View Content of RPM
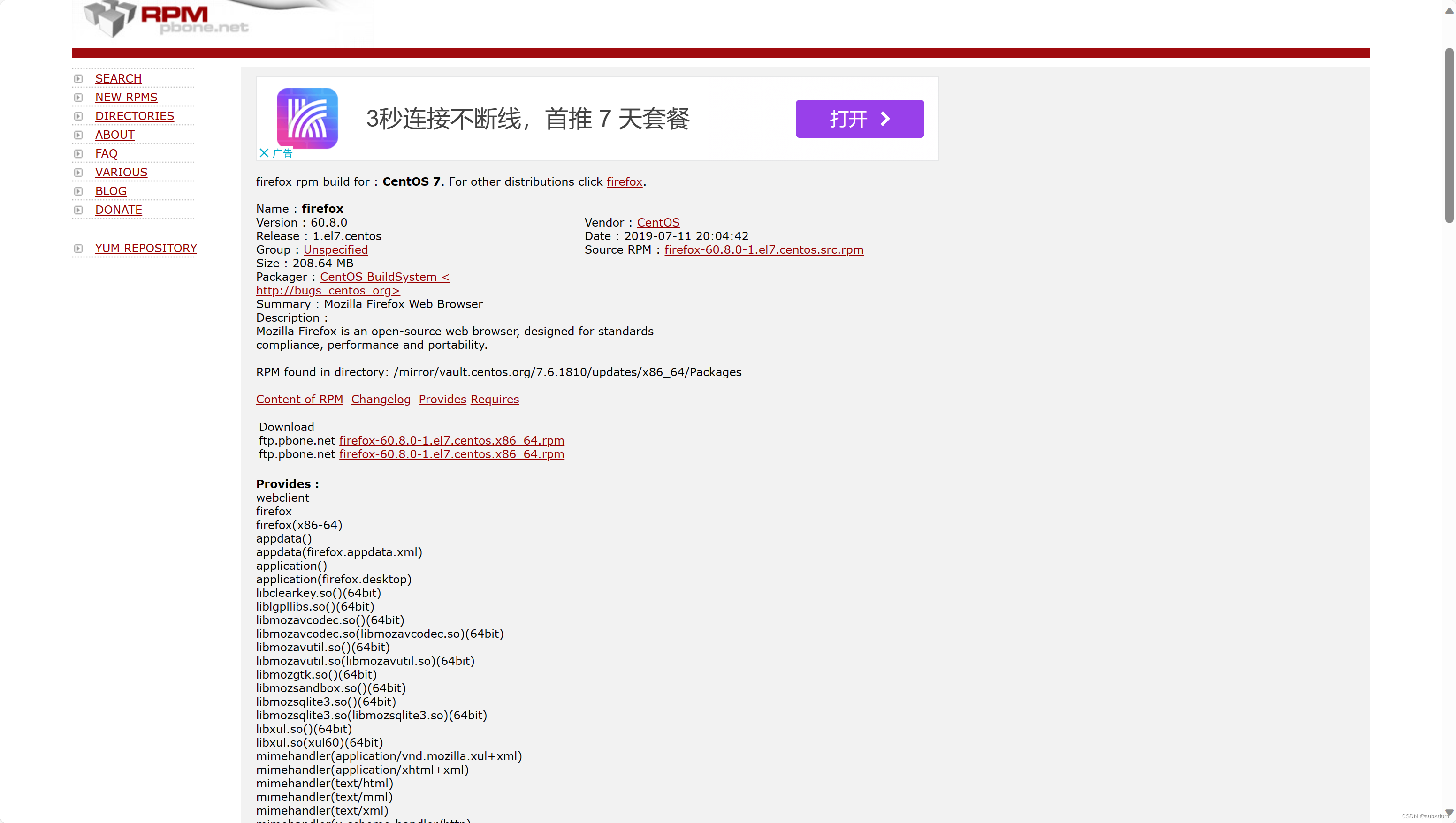The width and height of the screenshot is (1456, 823). click(300, 399)
